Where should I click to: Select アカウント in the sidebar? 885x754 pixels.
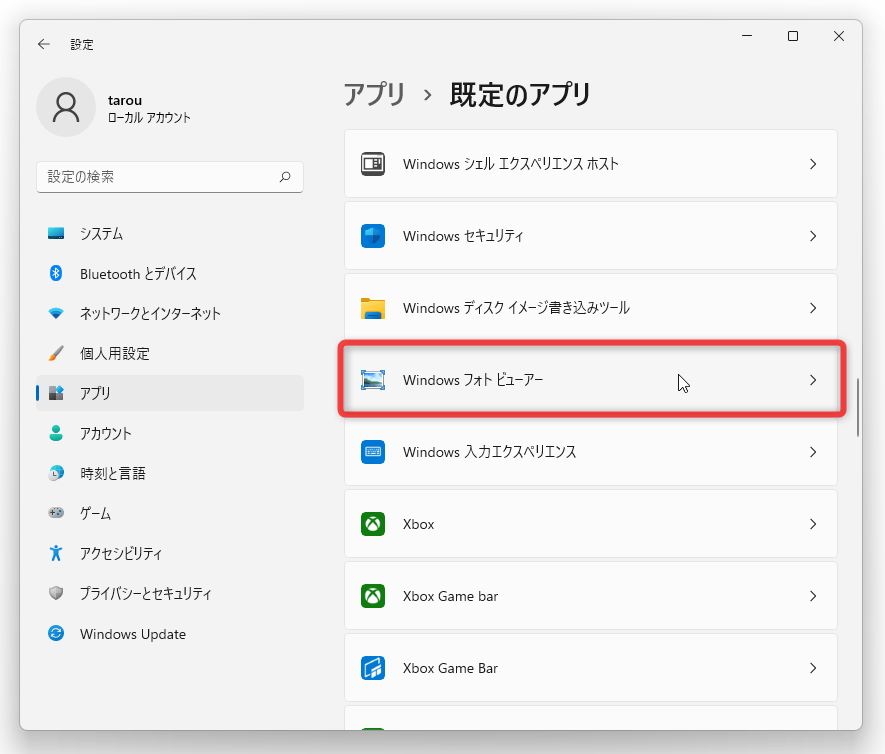tap(170, 433)
